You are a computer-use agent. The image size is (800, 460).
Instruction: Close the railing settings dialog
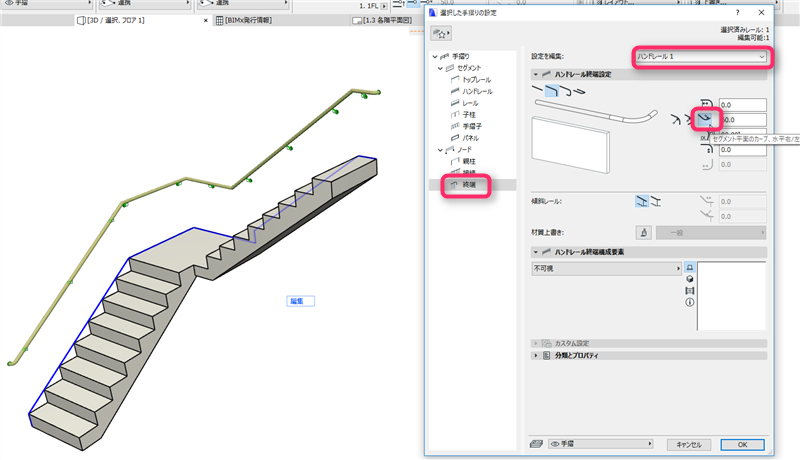coord(761,13)
